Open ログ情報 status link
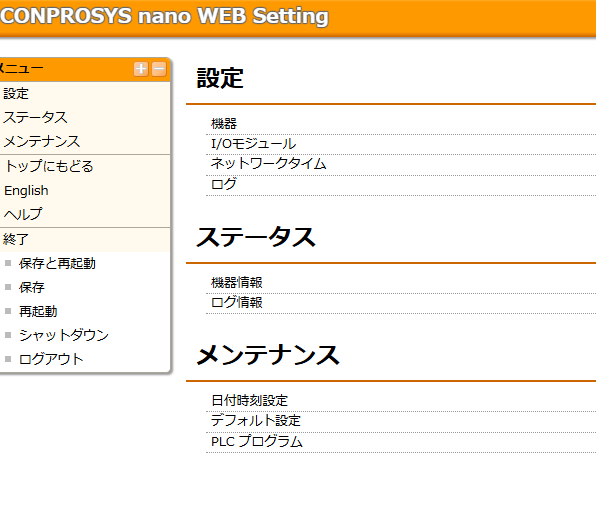Viewport: 596px width, 520px height. [237, 303]
